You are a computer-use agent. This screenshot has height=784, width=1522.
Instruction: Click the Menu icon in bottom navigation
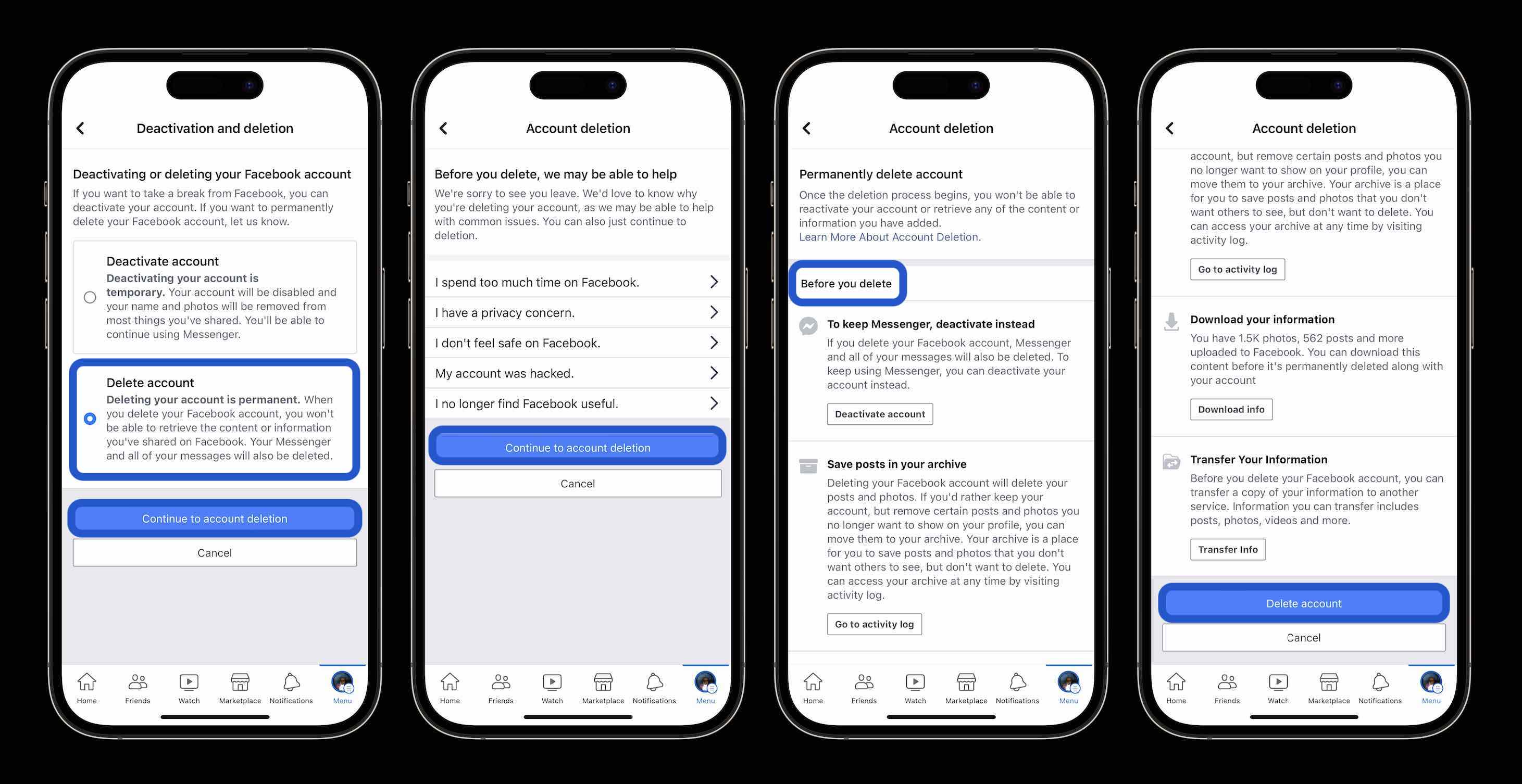(x=342, y=685)
